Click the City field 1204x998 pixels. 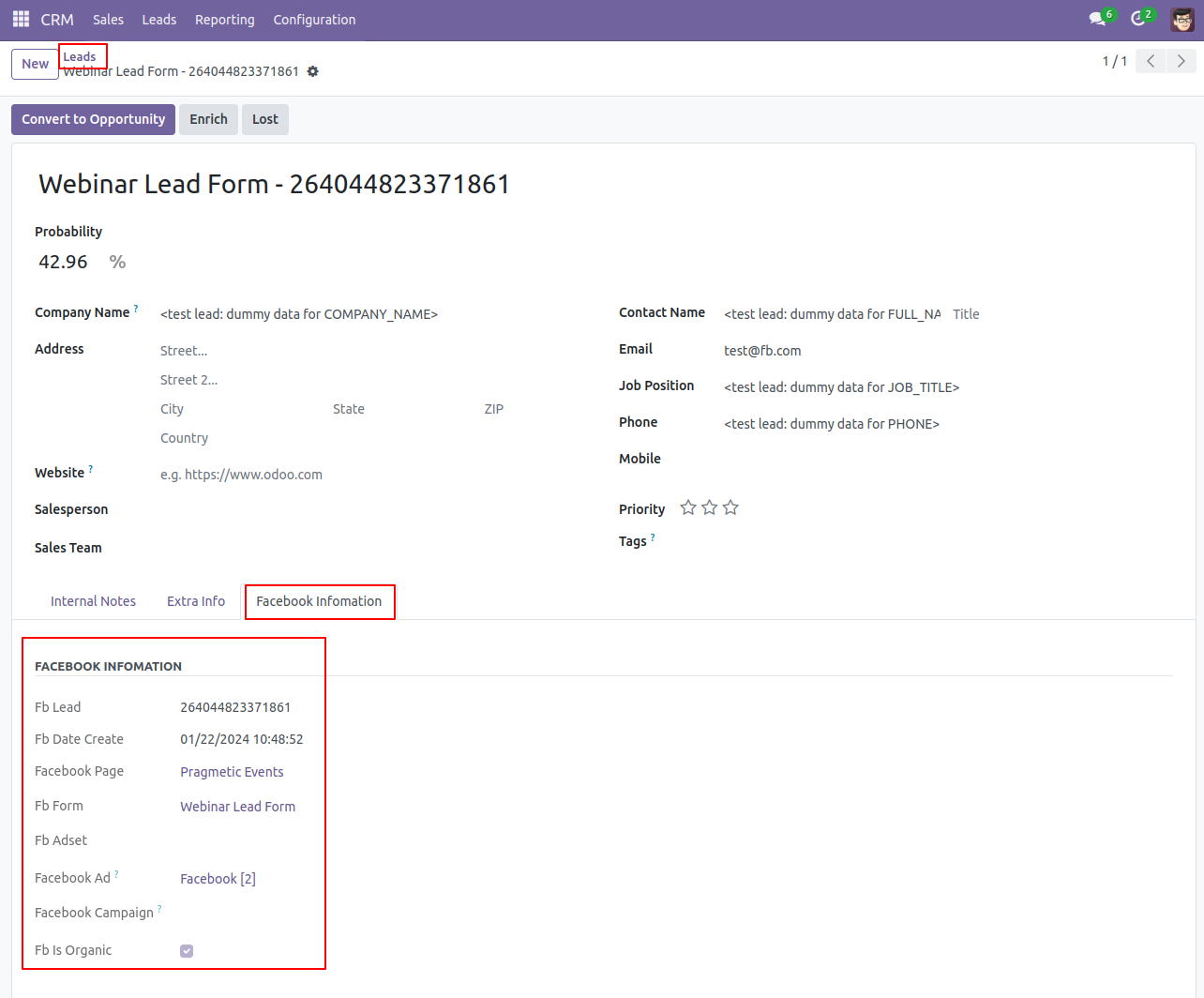[x=241, y=409]
